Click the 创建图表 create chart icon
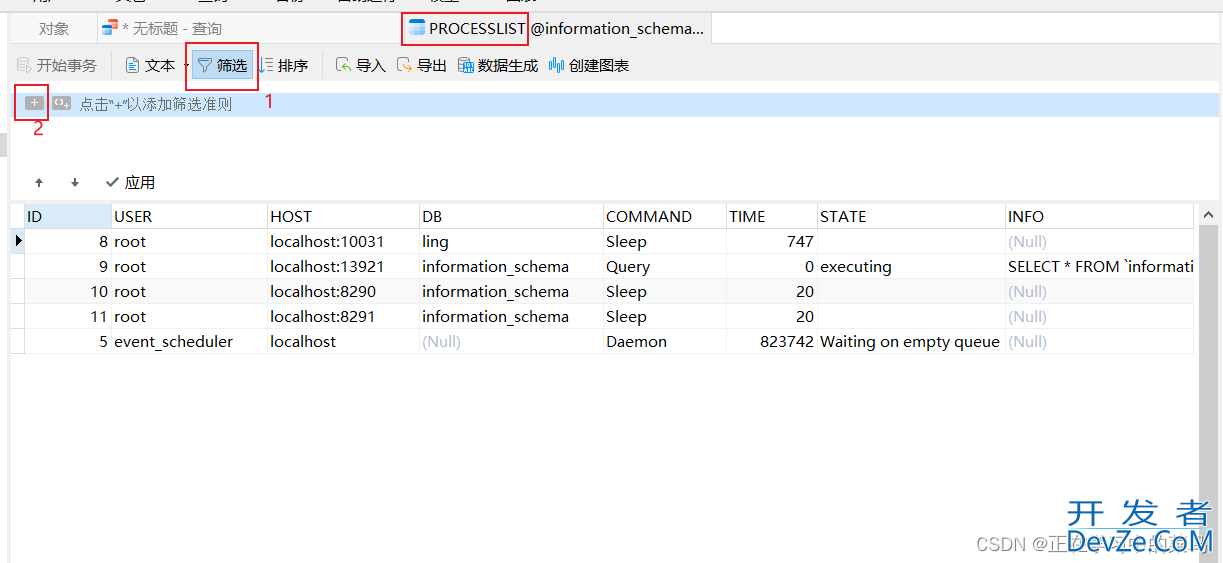The height and width of the screenshot is (563, 1223). click(556, 65)
